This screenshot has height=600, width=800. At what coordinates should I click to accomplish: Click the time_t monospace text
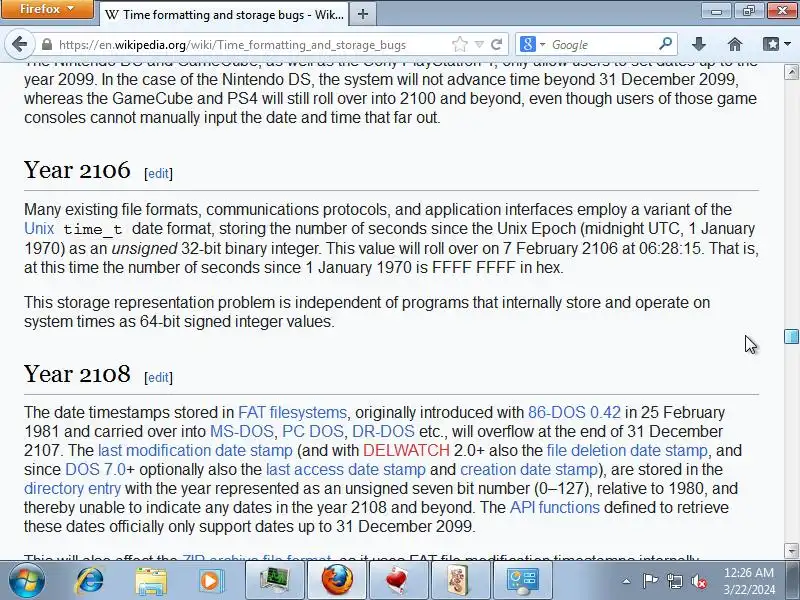[x=93, y=229]
